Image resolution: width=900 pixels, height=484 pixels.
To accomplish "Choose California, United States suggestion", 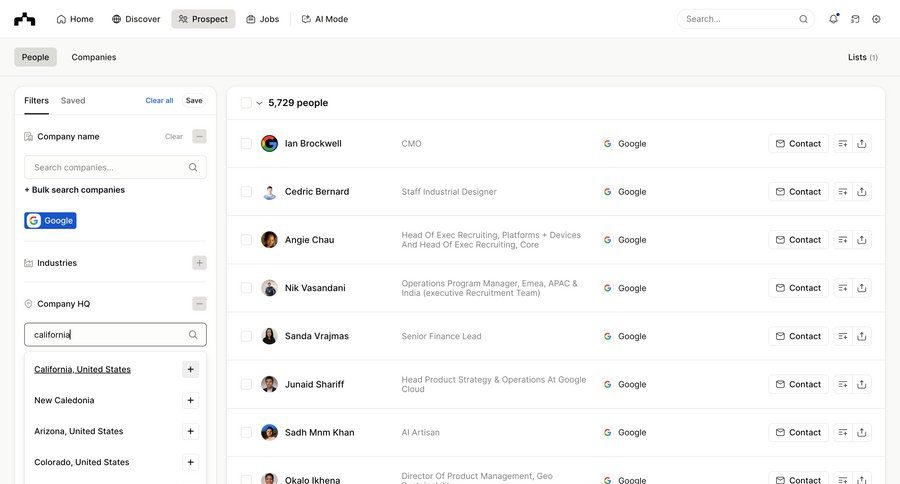I will [83, 369].
